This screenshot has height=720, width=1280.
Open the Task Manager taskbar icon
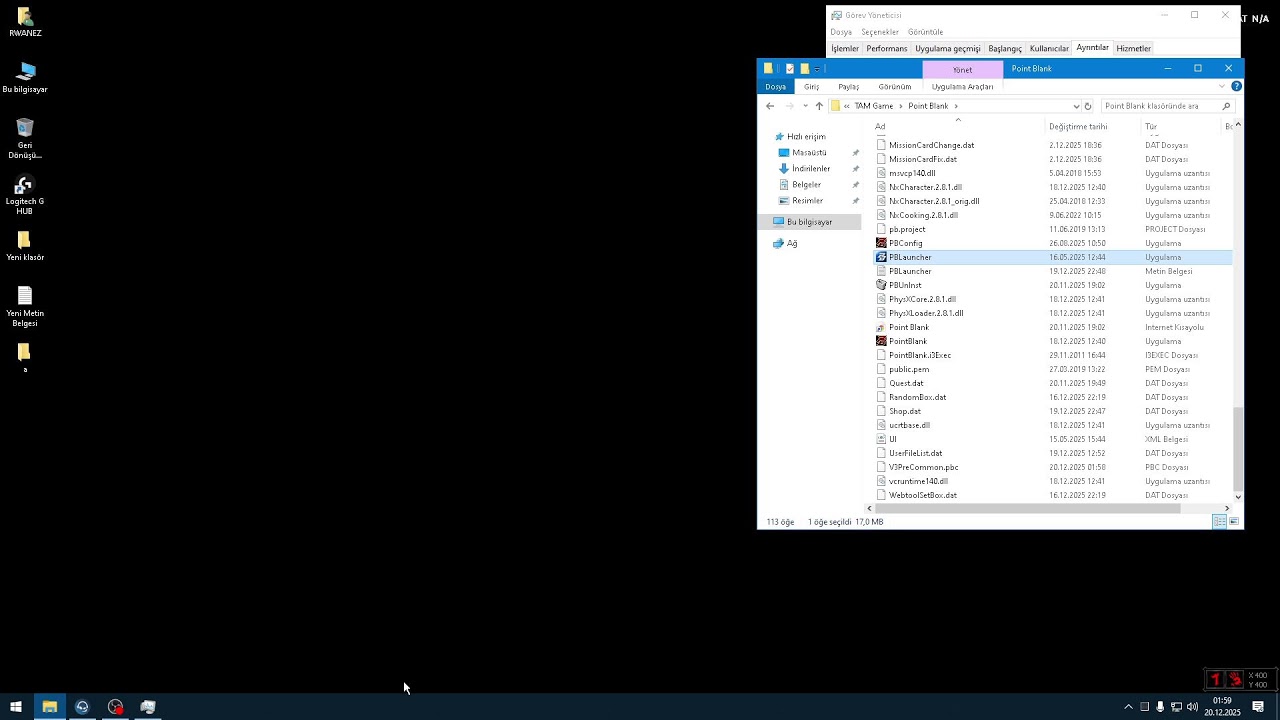[148, 707]
